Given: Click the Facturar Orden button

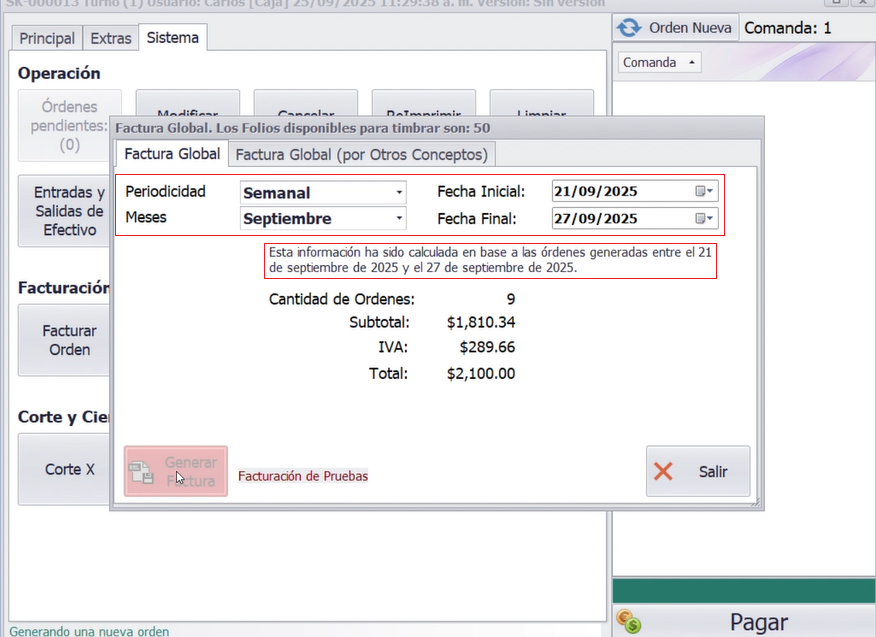Looking at the screenshot, I should tap(67, 340).
